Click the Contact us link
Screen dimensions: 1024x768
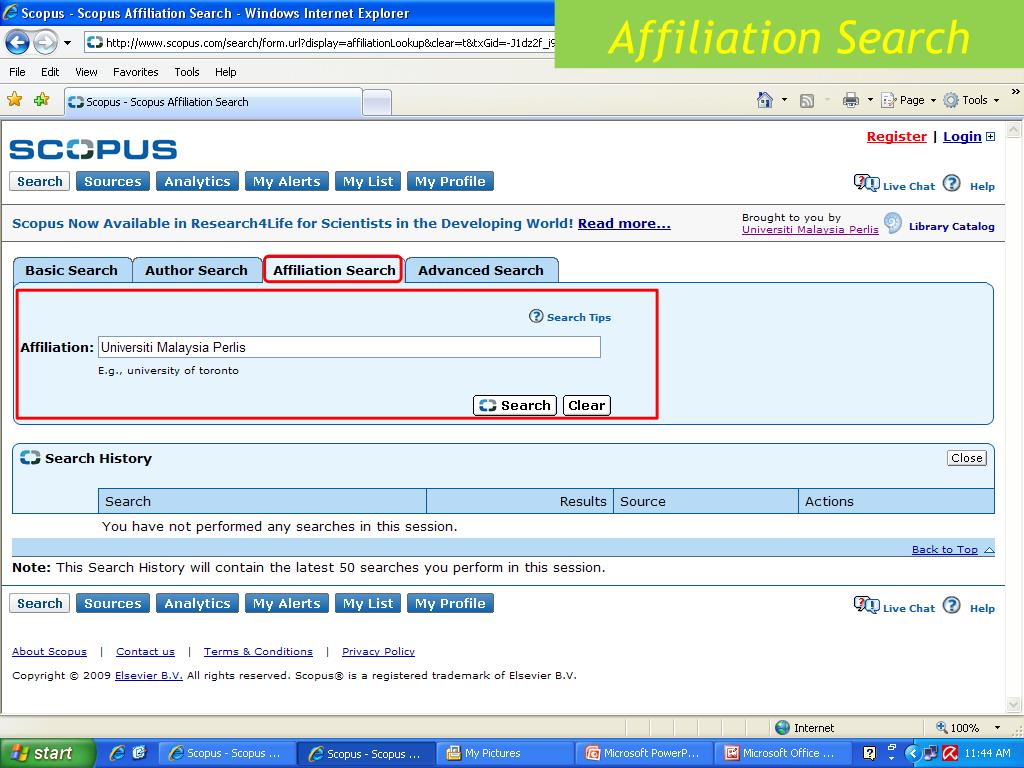pos(146,652)
